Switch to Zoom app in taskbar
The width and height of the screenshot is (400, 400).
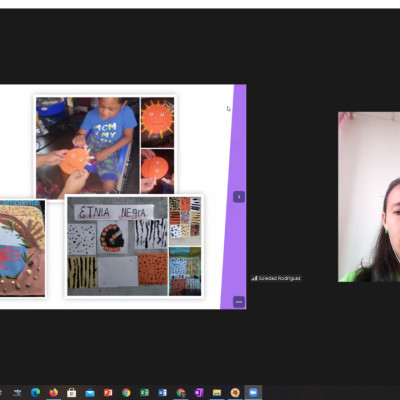pyautogui.click(x=253, y=392)
